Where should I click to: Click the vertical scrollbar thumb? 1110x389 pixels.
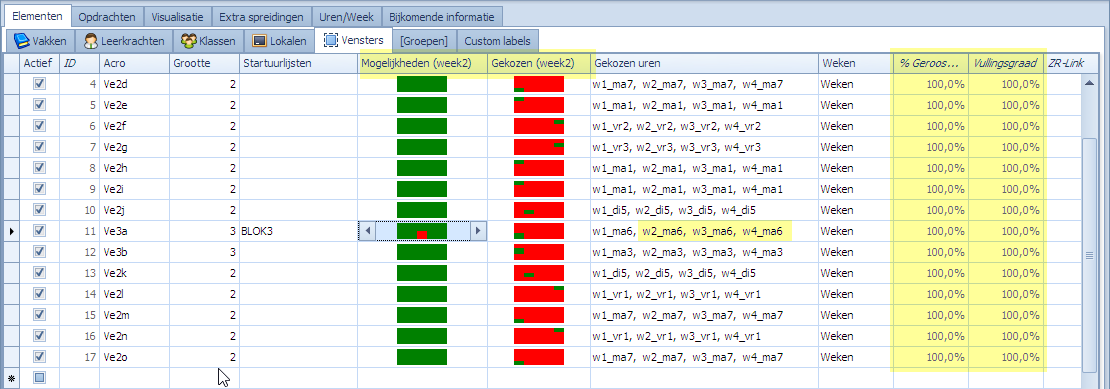(1089, 255)
